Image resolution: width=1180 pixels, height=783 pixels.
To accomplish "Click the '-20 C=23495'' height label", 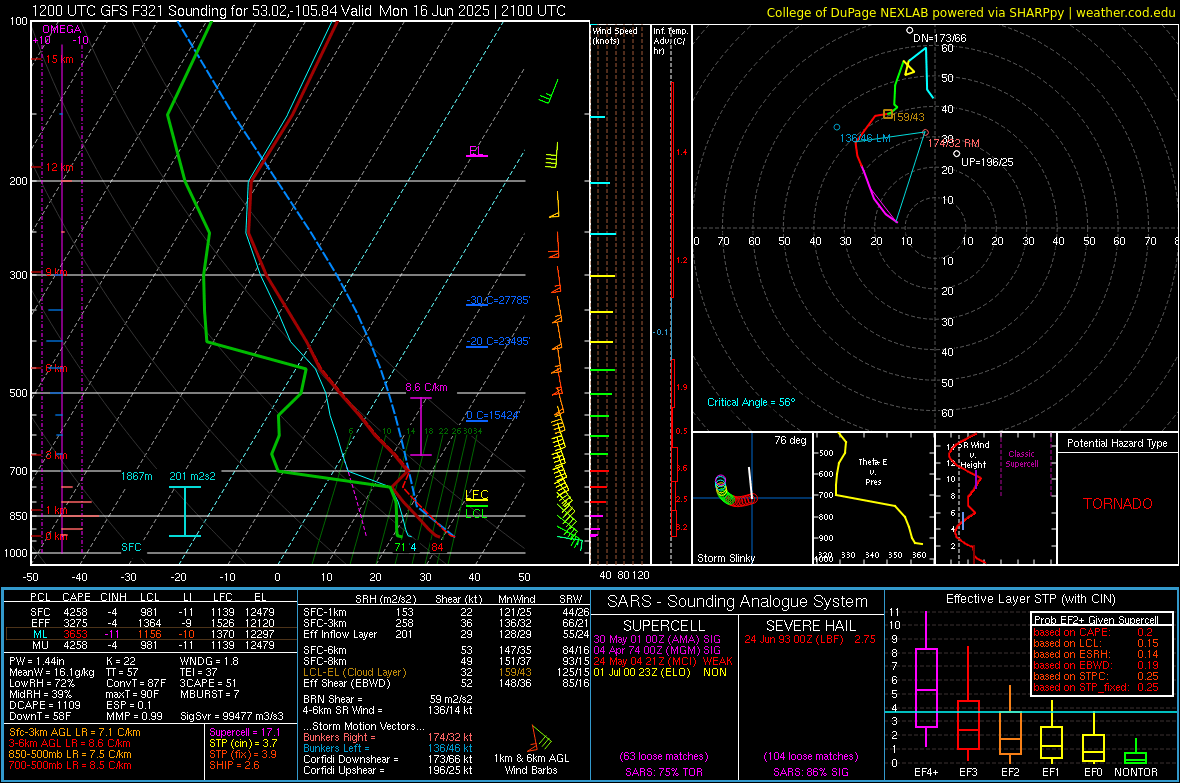I will [498, 341].
